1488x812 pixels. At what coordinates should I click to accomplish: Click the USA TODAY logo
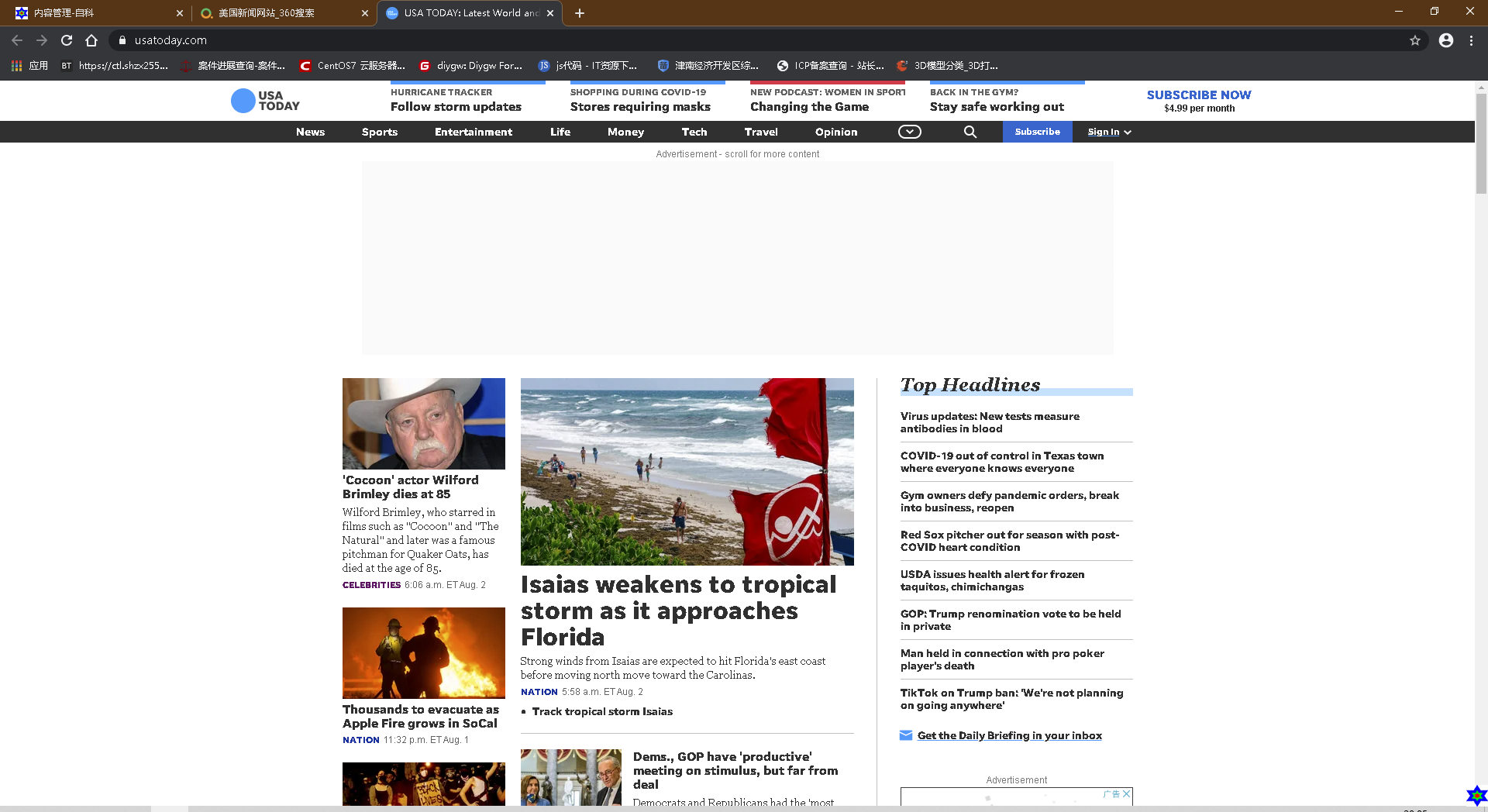tap(265, 101)
